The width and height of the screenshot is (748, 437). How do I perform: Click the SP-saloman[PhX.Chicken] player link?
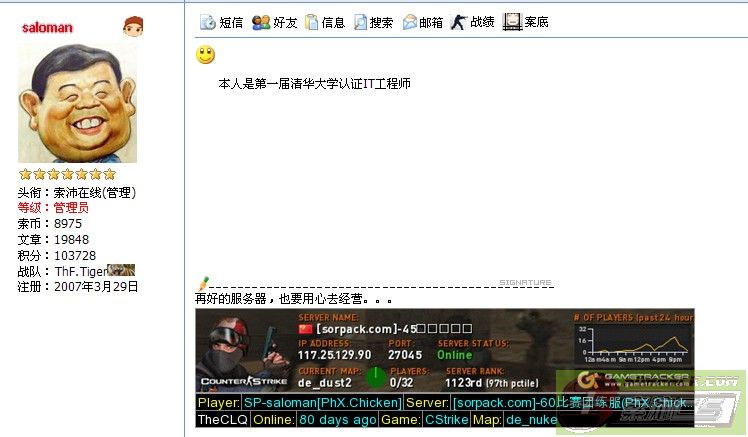tap(322, 403)
